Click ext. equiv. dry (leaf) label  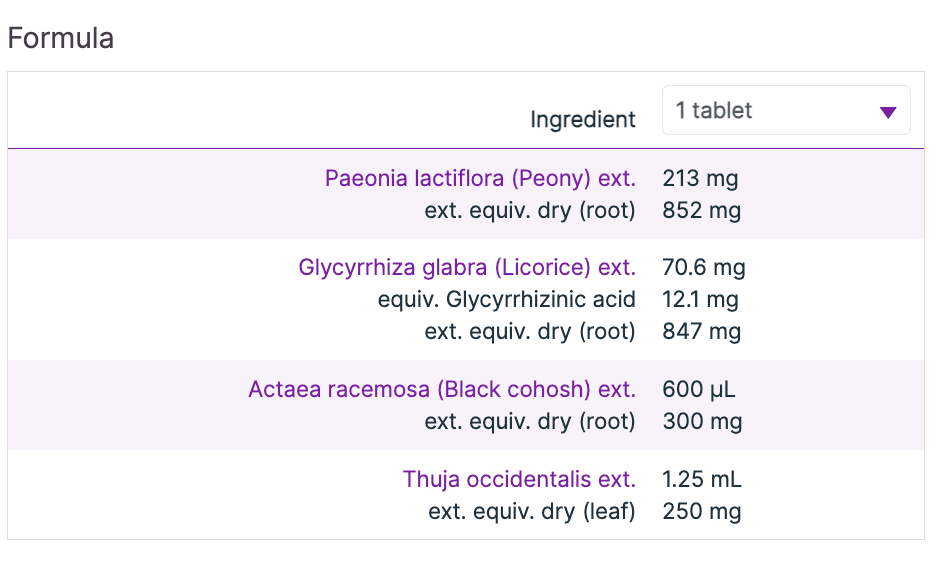[532, 512]
